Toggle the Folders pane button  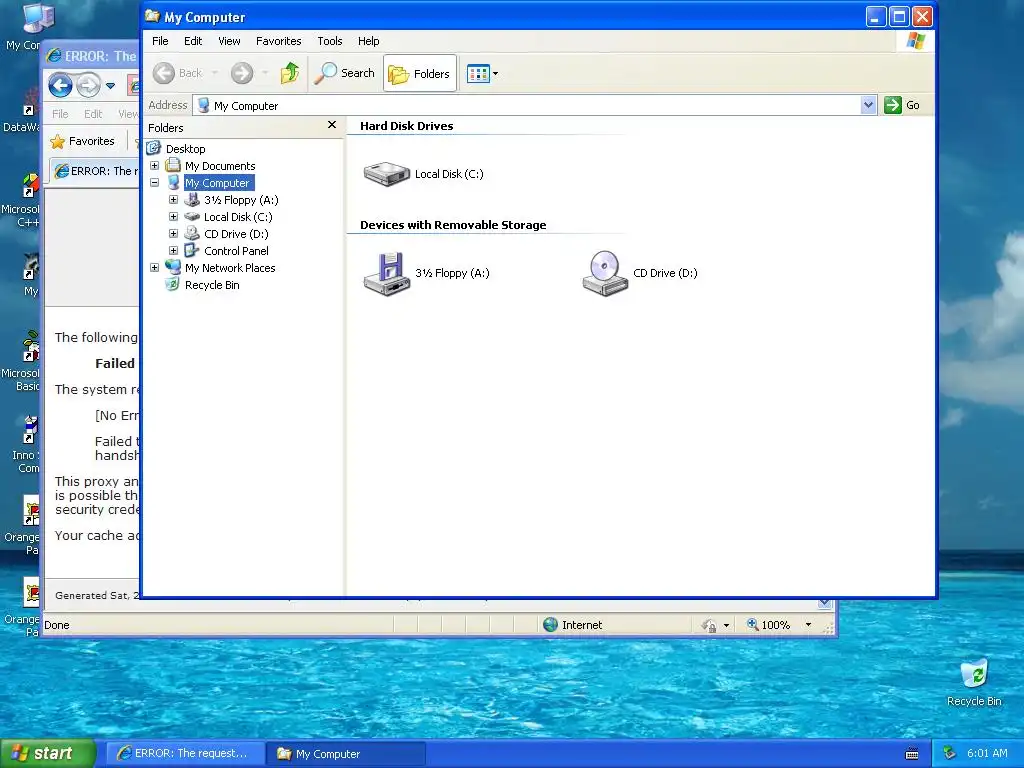[419, 74]
